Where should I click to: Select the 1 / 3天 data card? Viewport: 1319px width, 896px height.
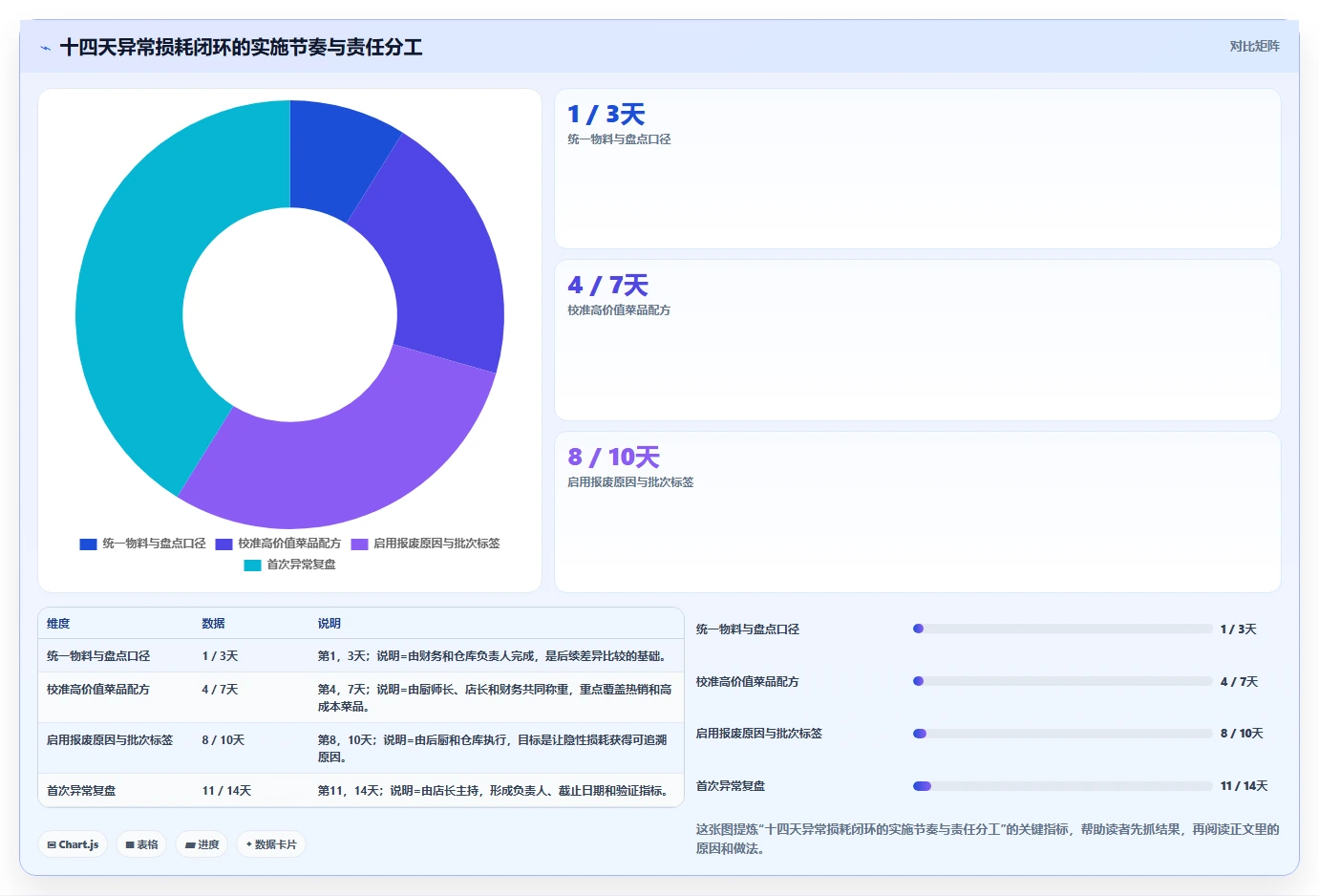click(x=917, y=169)
